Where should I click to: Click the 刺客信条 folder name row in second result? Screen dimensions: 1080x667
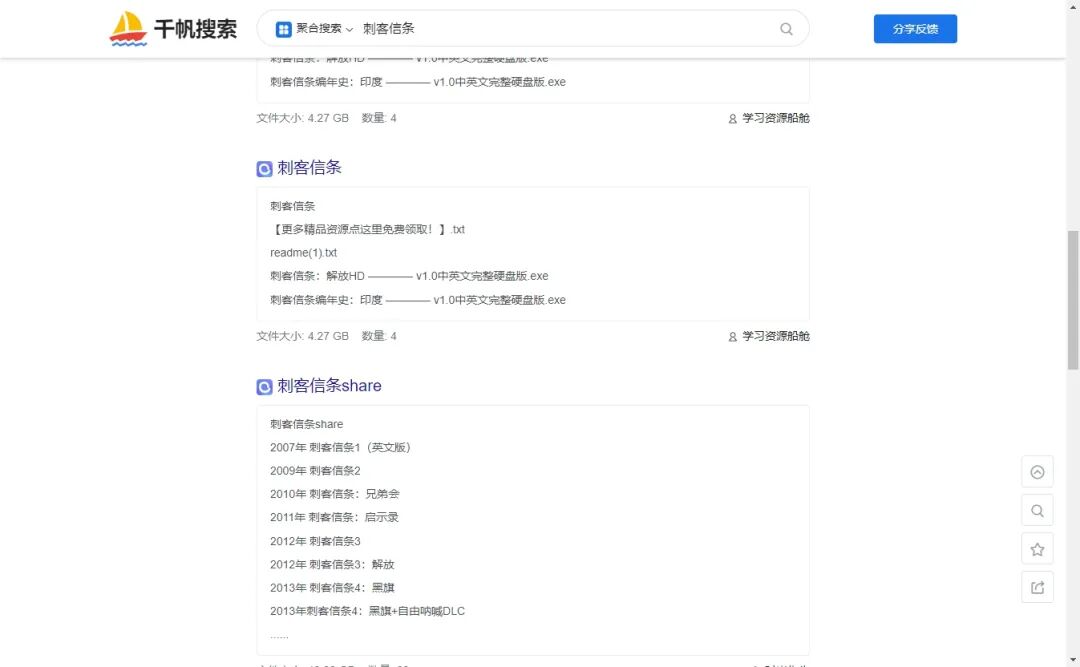tap(293, 206)
